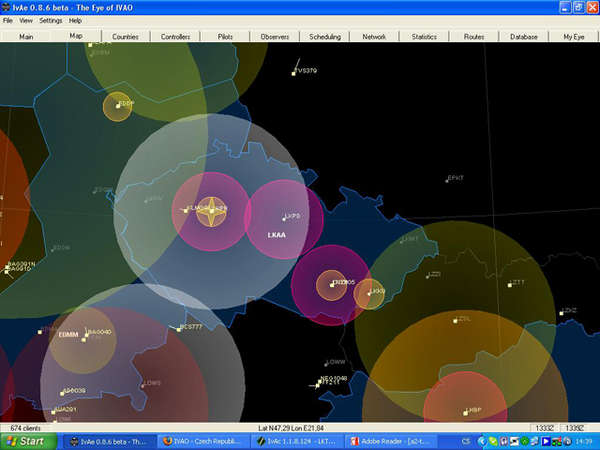Switch to IvAe 0.8.6 beta taskbar button
Screen dimensions: 600x450
point(109,442)
